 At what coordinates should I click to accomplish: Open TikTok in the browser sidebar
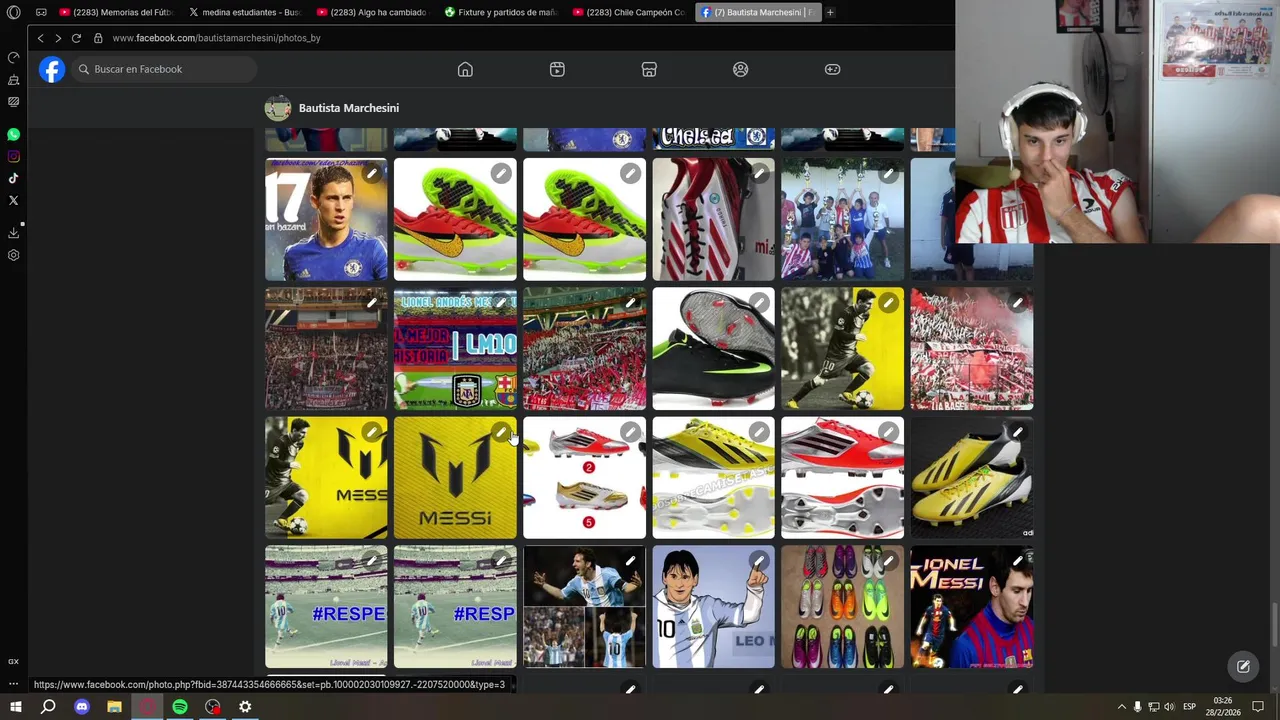tap(14, 178)
